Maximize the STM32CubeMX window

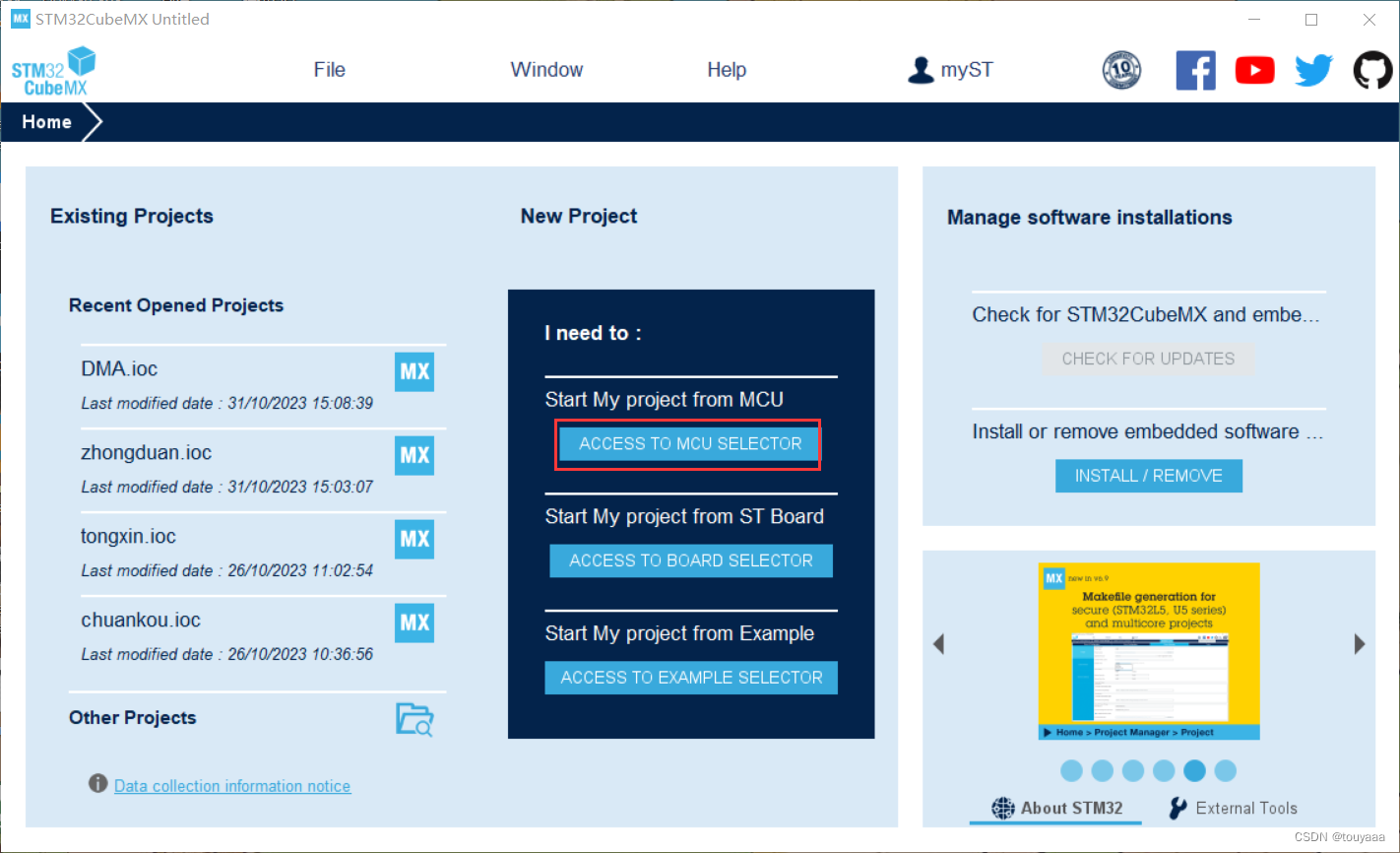(x=1311, y=20)
